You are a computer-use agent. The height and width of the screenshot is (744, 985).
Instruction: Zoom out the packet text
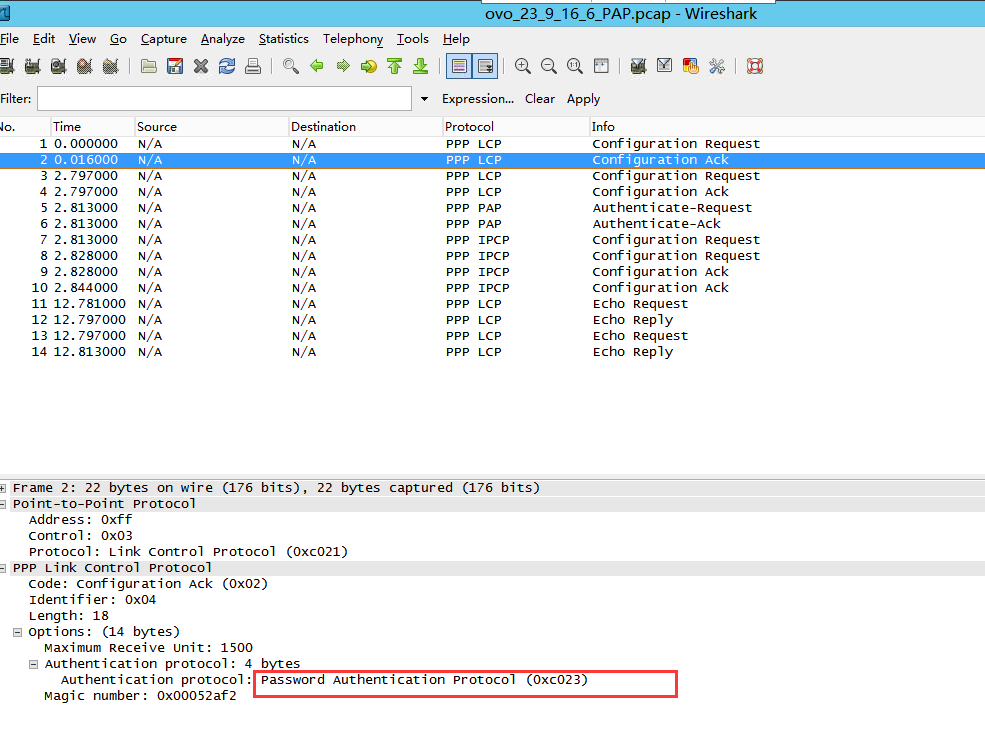click(x=549, y=66)
